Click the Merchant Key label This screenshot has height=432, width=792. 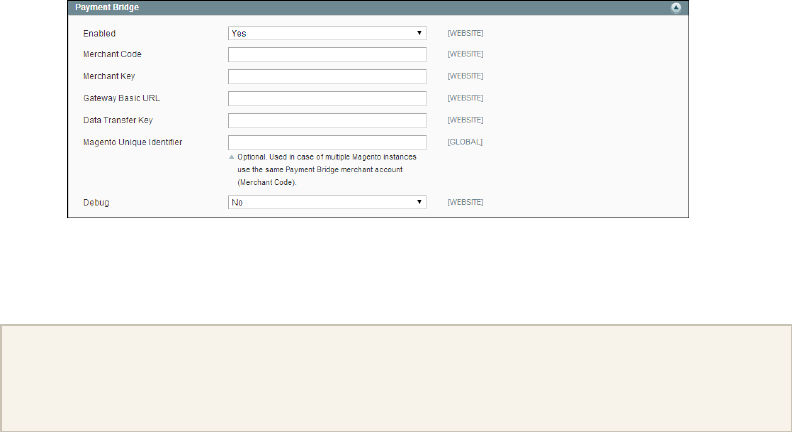[109, 76]
